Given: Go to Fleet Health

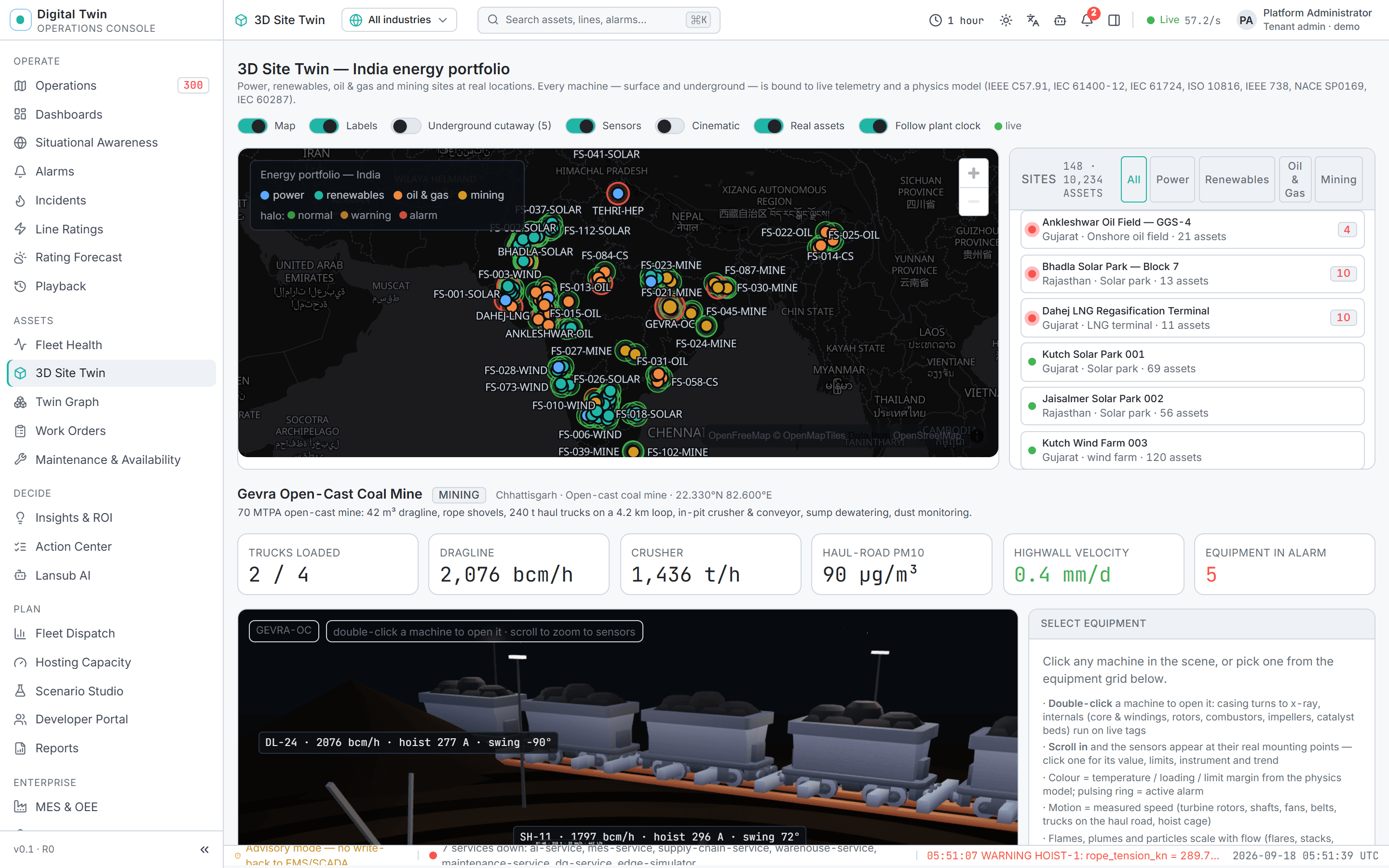Looking at the screenshot, I should point(111,344).
